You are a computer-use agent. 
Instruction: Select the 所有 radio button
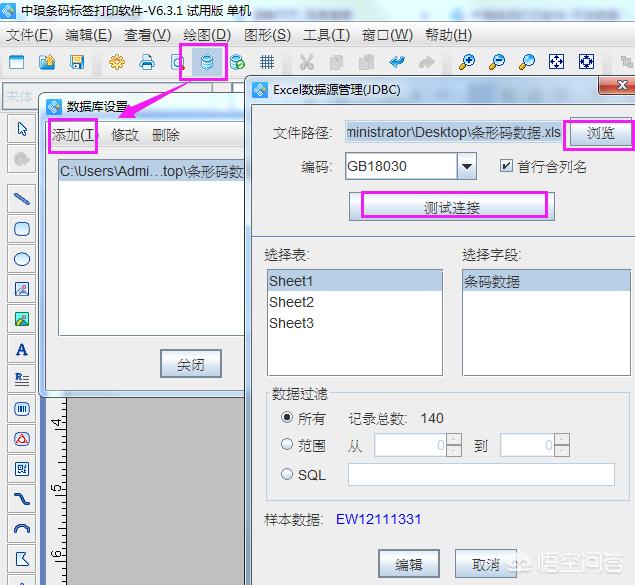pos(287,417)
